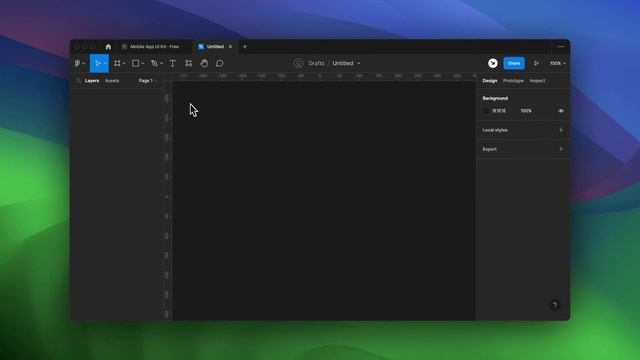
Task: Expand the Shape tools dropdown arrow
Action: click(142, 64)
